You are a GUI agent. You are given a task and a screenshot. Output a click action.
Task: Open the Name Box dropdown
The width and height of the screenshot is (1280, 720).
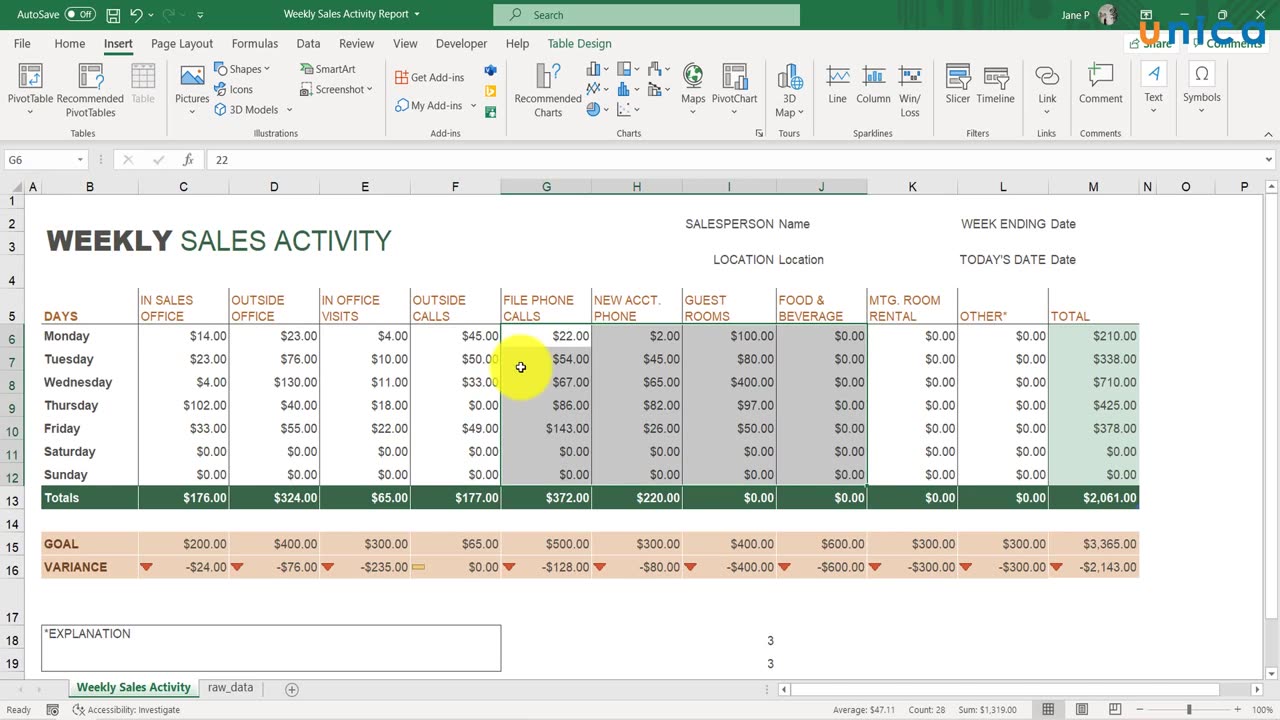(80, 160)
